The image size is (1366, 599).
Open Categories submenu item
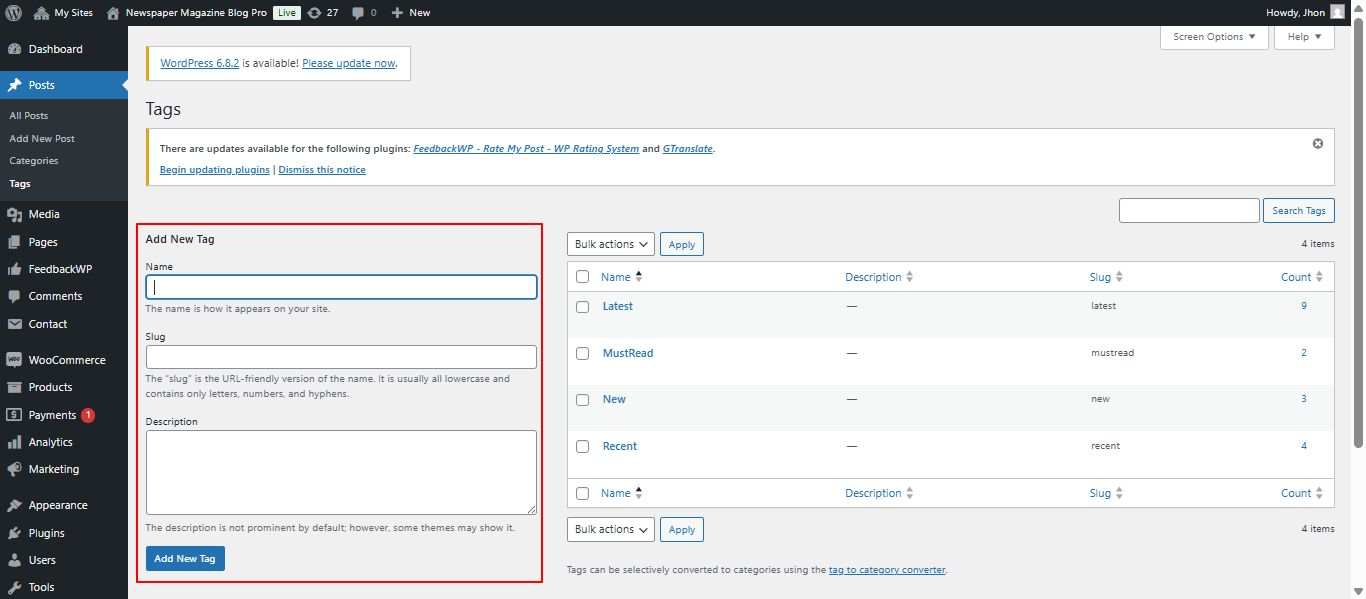pos(34,161)
